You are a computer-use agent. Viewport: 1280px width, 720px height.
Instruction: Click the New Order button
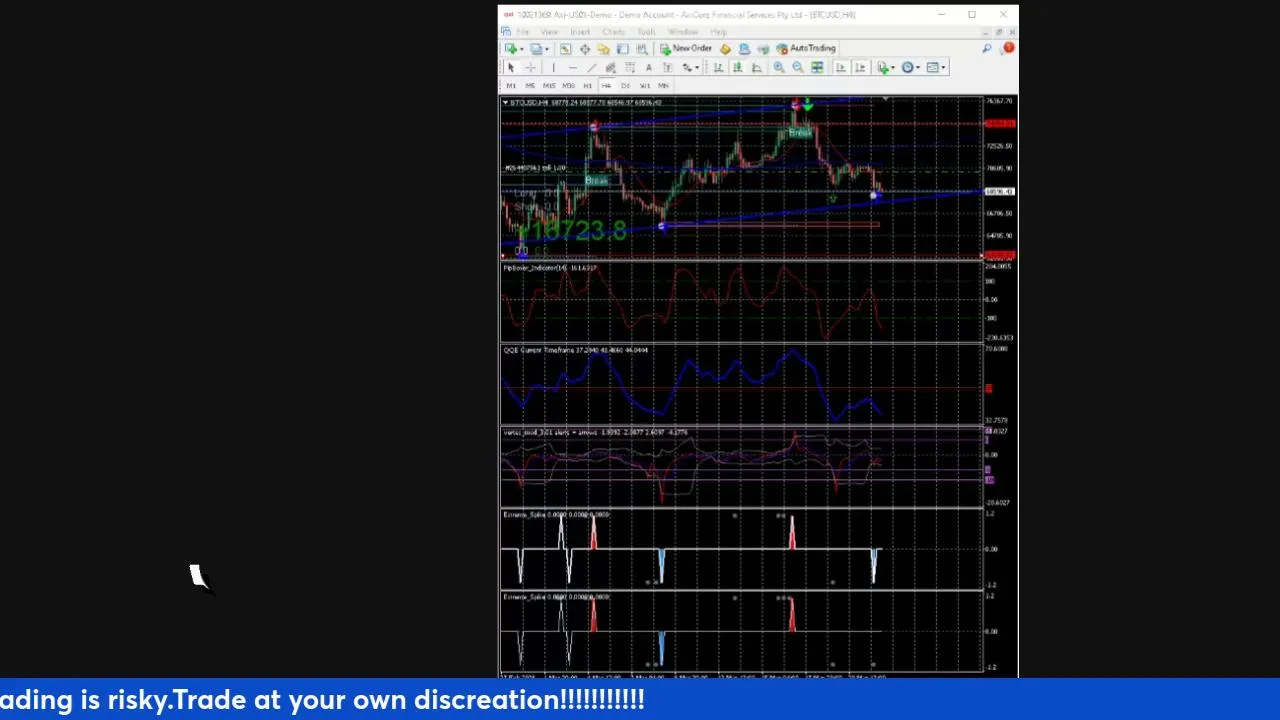(686, 49)
